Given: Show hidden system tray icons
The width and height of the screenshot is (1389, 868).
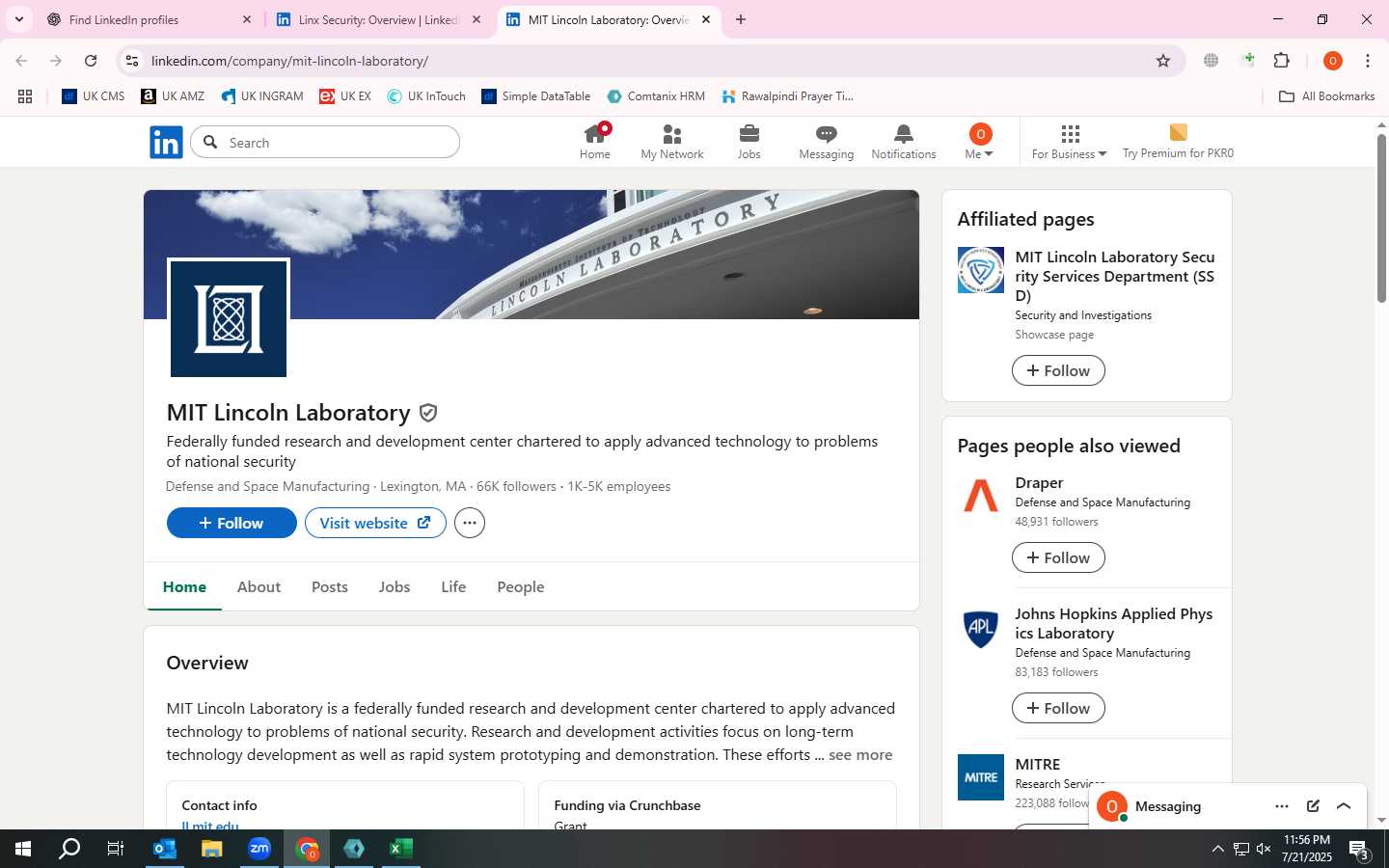Looking at the screenshot, I should coord(1217,849).
